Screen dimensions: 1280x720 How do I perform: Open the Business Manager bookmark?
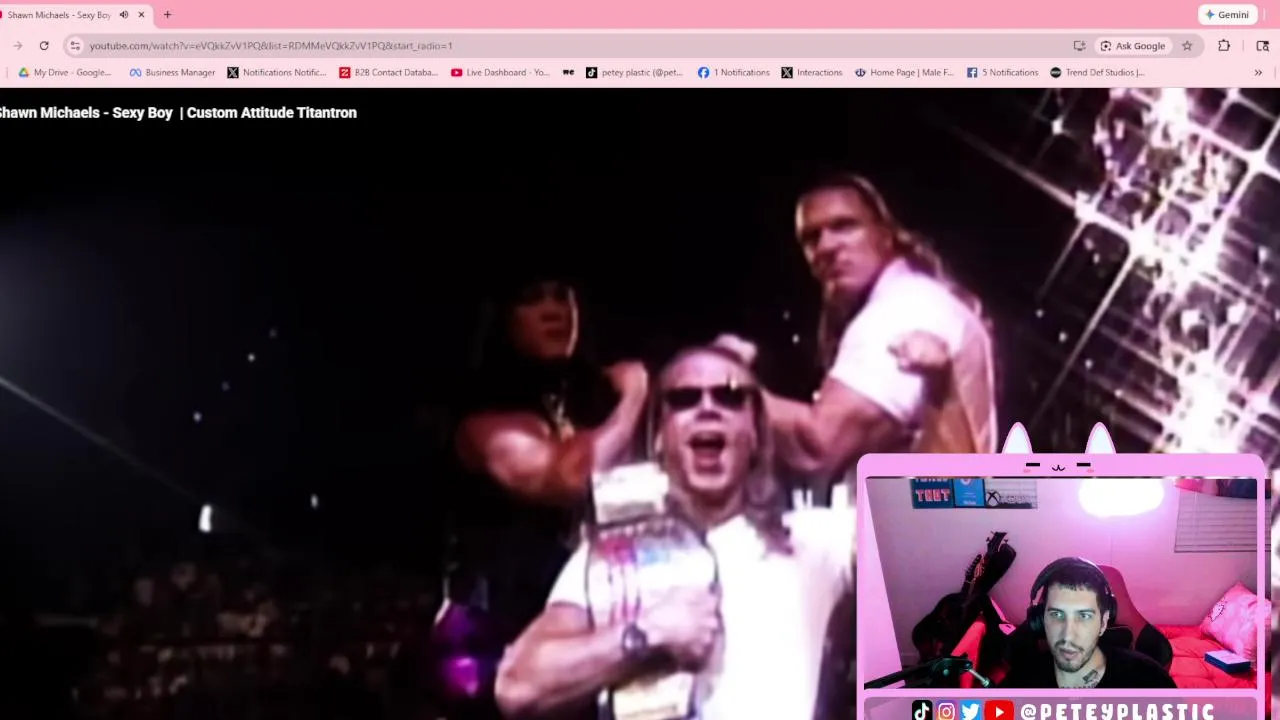coord(172,73)
